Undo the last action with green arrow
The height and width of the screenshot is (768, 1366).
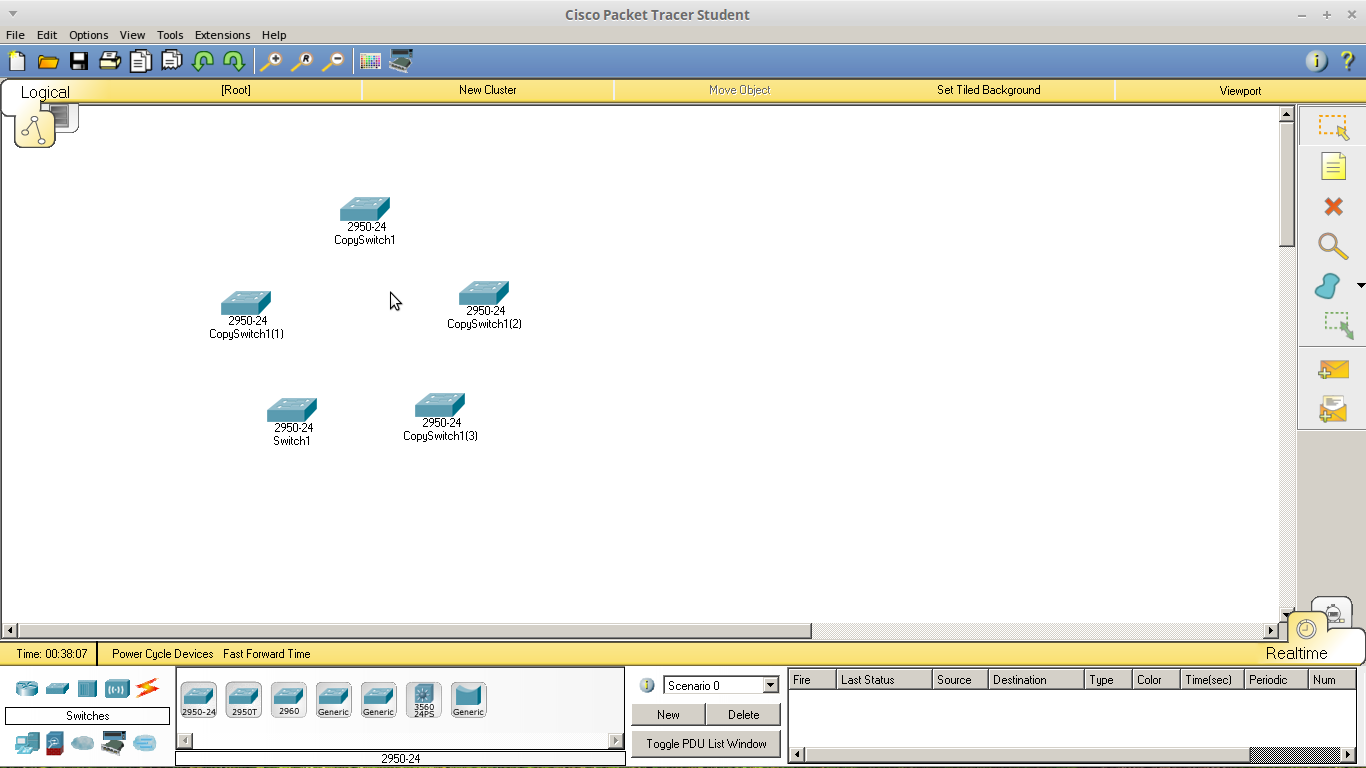tap(203, 61)
